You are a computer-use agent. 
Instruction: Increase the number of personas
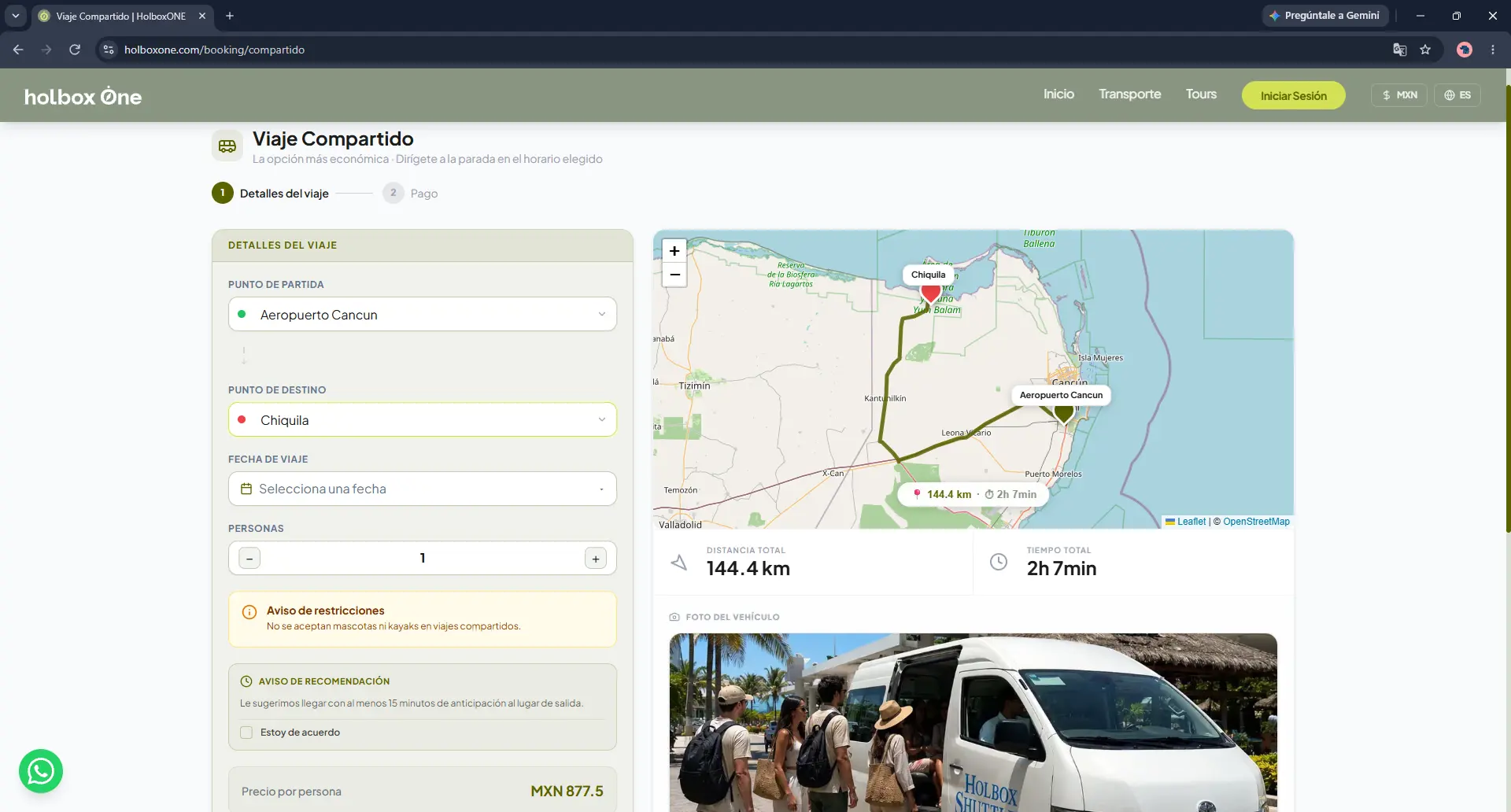[x=596, y=559]
